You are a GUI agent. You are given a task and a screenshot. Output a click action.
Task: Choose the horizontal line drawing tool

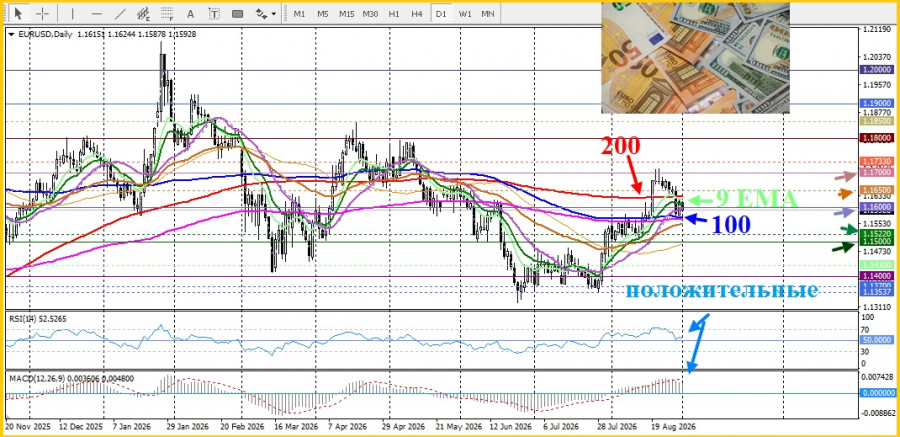(x=96, y=13)
